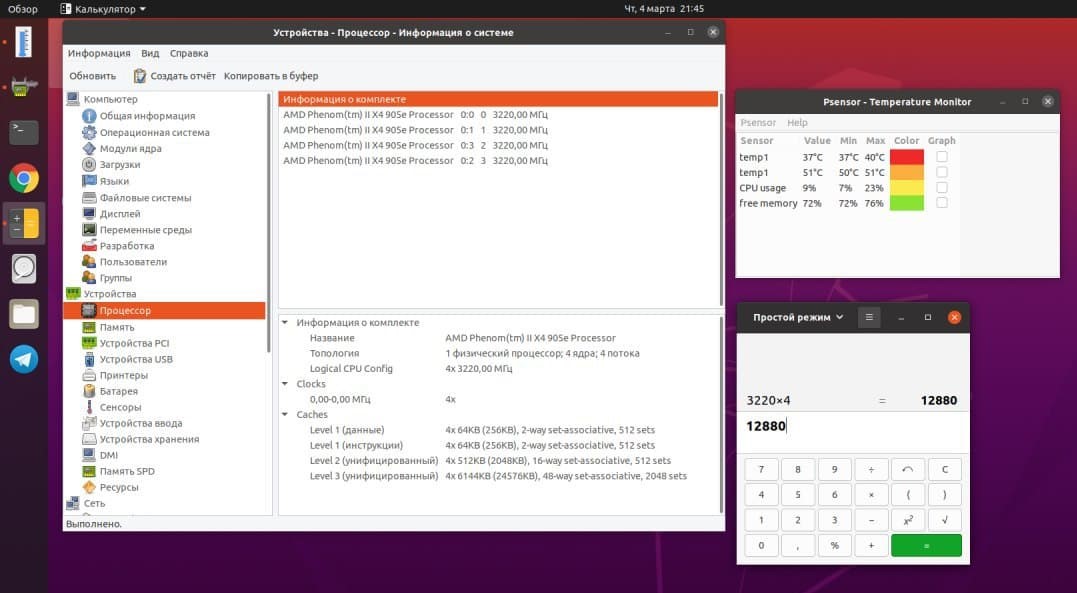The width and height of the screenshot is (1077, 593).
Task: Open the Информация menu
Action: point(99,53)
